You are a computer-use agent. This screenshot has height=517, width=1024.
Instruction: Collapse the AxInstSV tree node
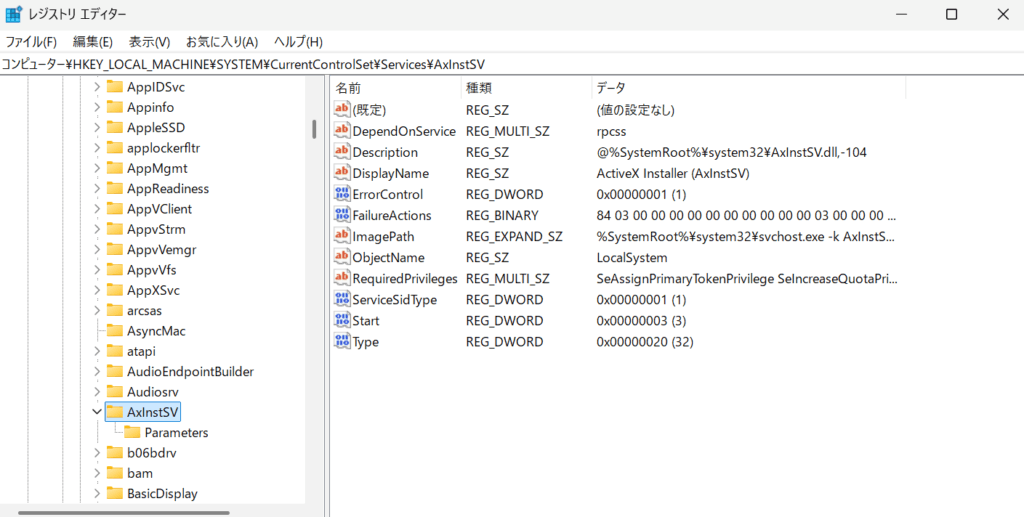(97, 412)
